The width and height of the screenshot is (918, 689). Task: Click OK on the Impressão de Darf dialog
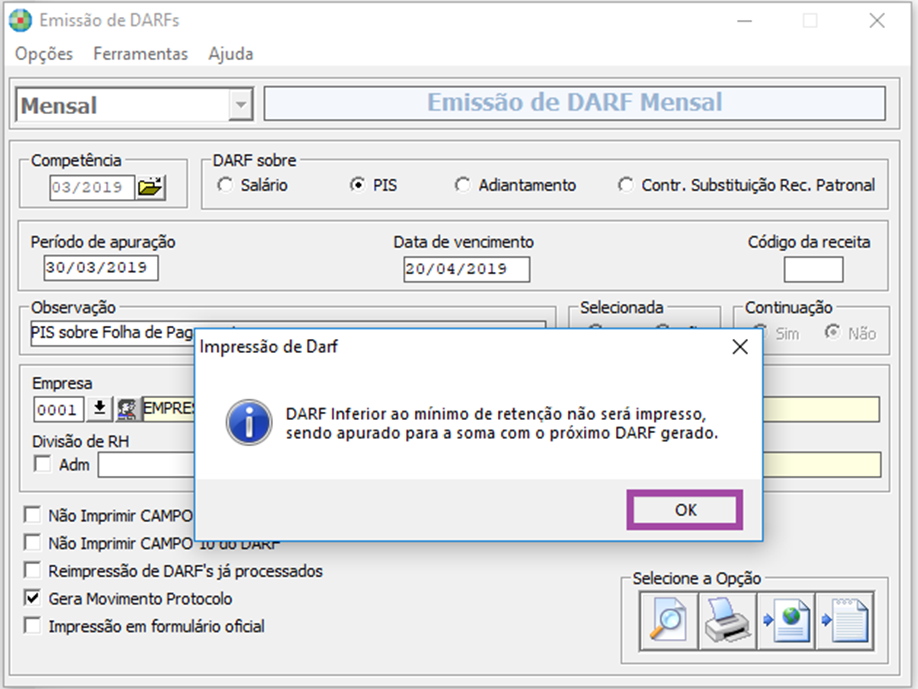tap(684, 510)
